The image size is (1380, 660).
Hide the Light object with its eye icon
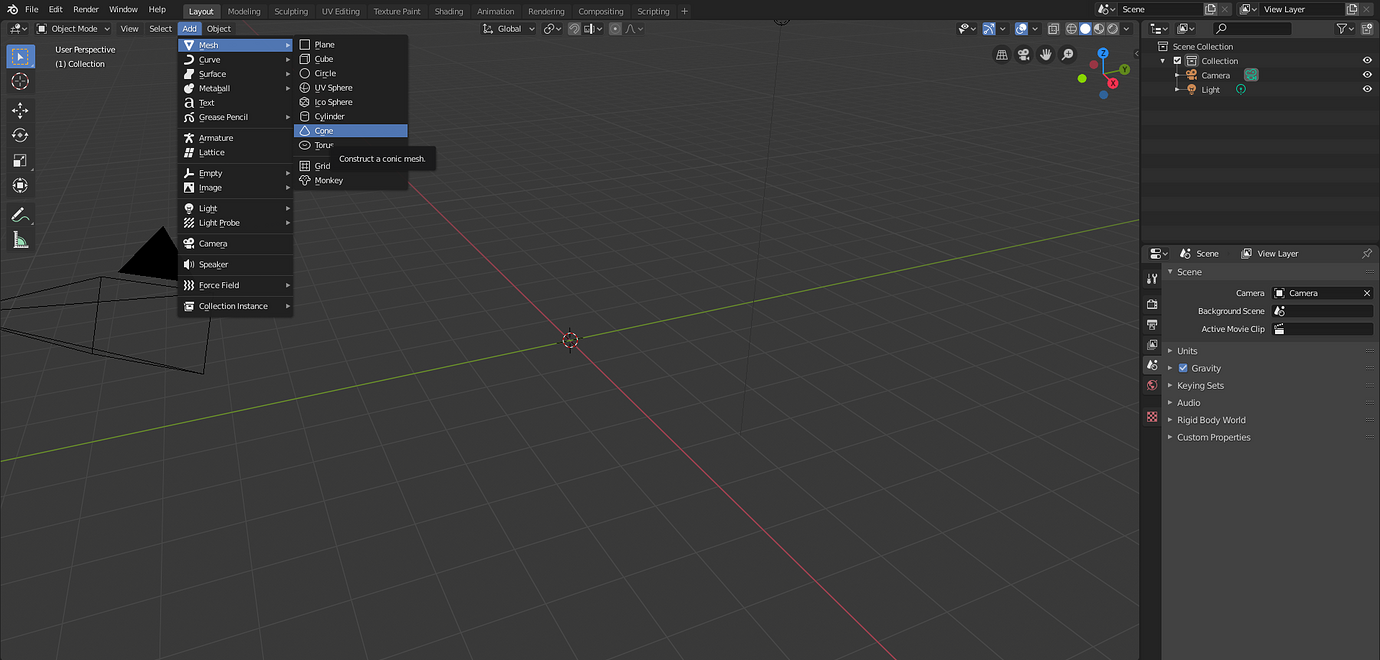(x=1367, y=89)
